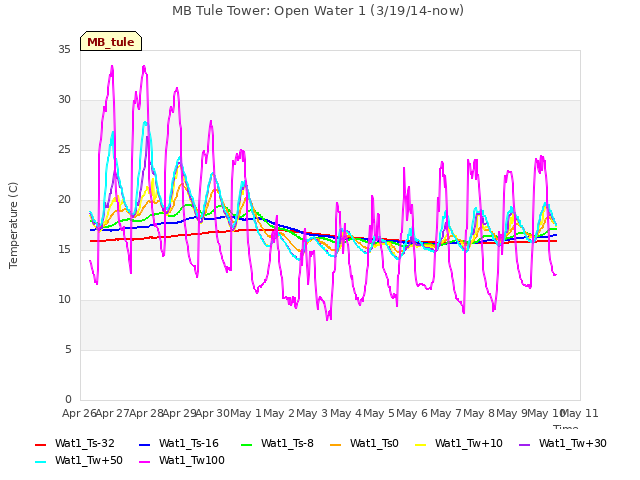Screen dimensions: 640x480
Task: Click the yellow Wat1_Tw+10 legend swatch
Action: [420, 444]
